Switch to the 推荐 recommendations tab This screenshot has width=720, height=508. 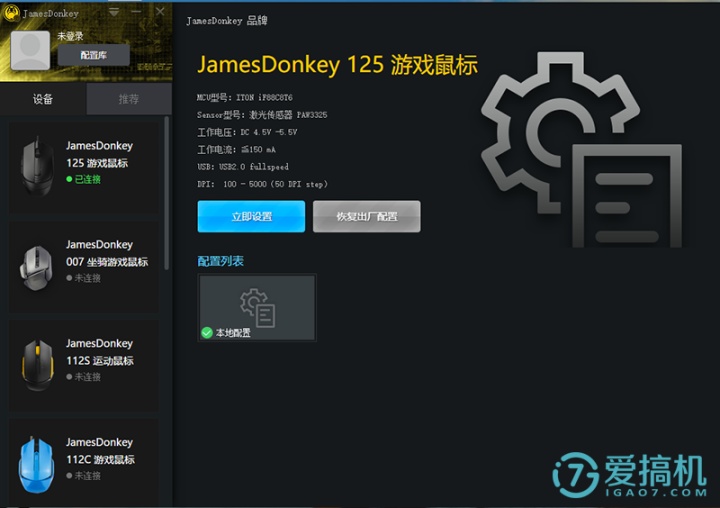(129, 99)
